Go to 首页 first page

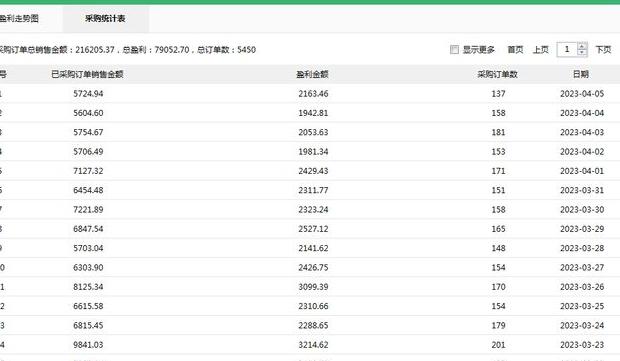click(x=515, y=49)
